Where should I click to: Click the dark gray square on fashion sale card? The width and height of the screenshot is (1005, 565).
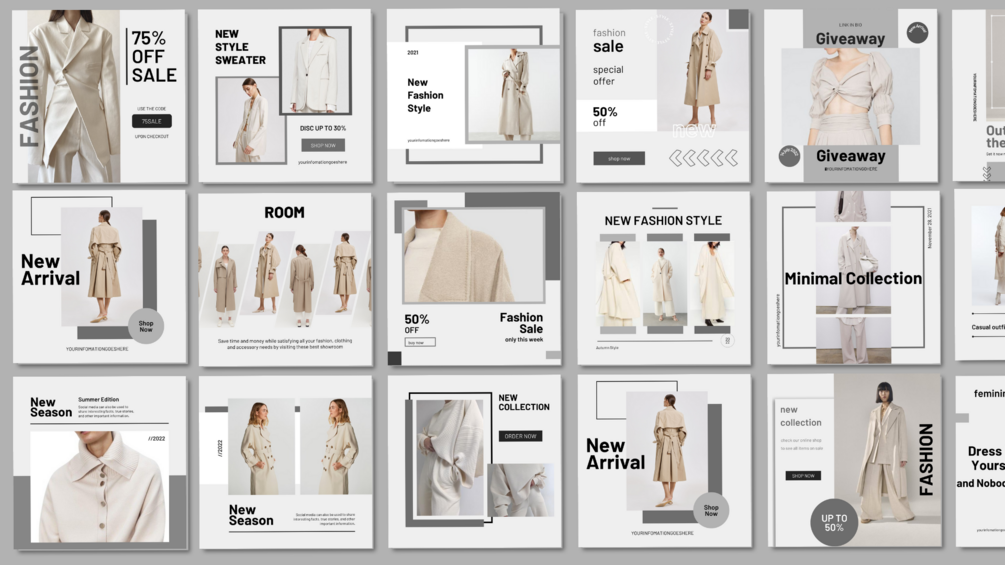[x=738, y=19]
